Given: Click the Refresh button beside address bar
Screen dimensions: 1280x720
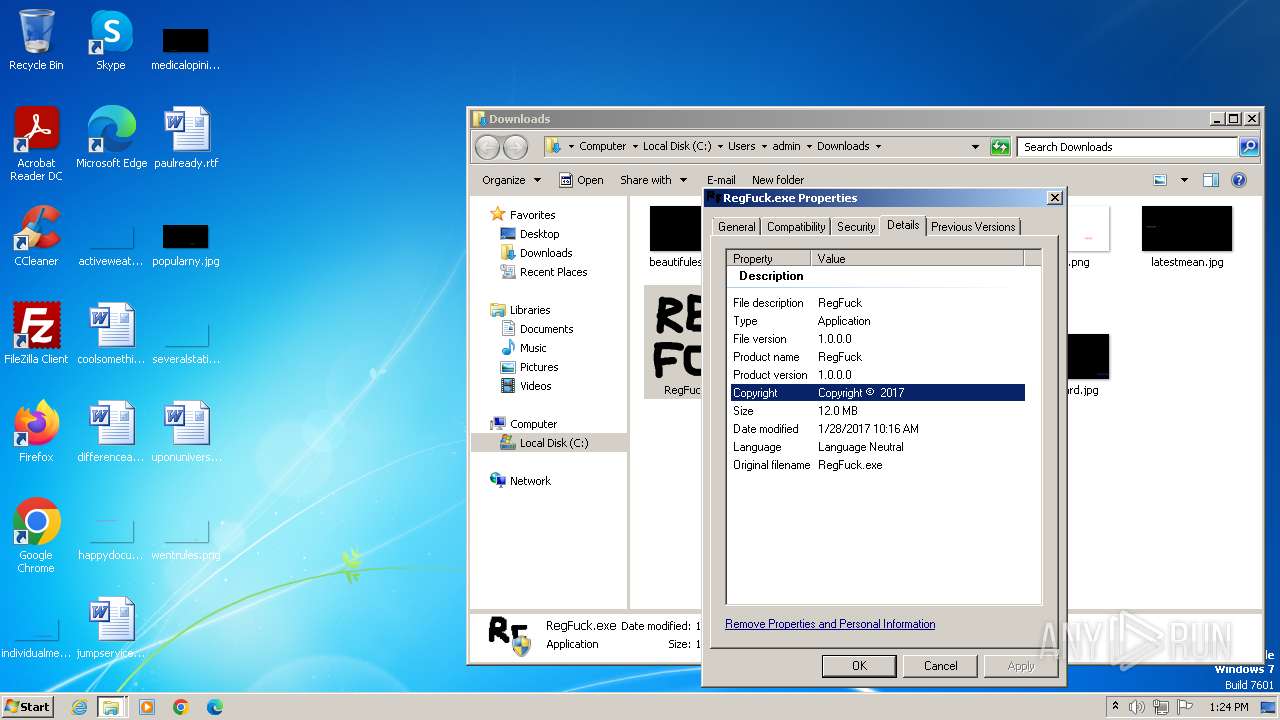Looking at the screenshot, I should 1000,147.
